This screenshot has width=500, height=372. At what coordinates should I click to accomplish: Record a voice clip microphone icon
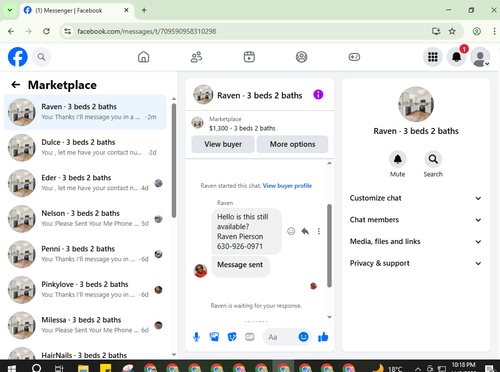pyautogui.click(x=196, y=337)
